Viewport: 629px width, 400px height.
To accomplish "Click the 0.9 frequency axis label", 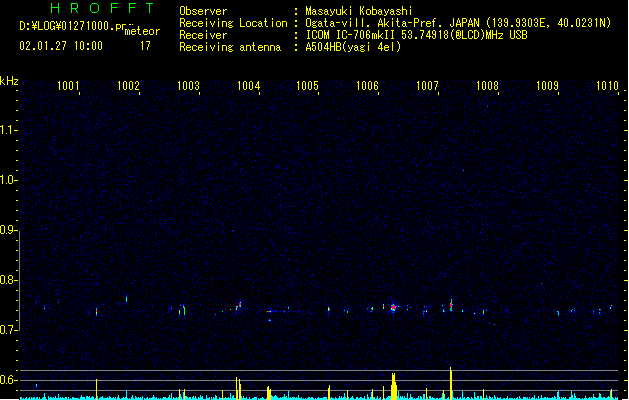I will (x=9, y=230).
